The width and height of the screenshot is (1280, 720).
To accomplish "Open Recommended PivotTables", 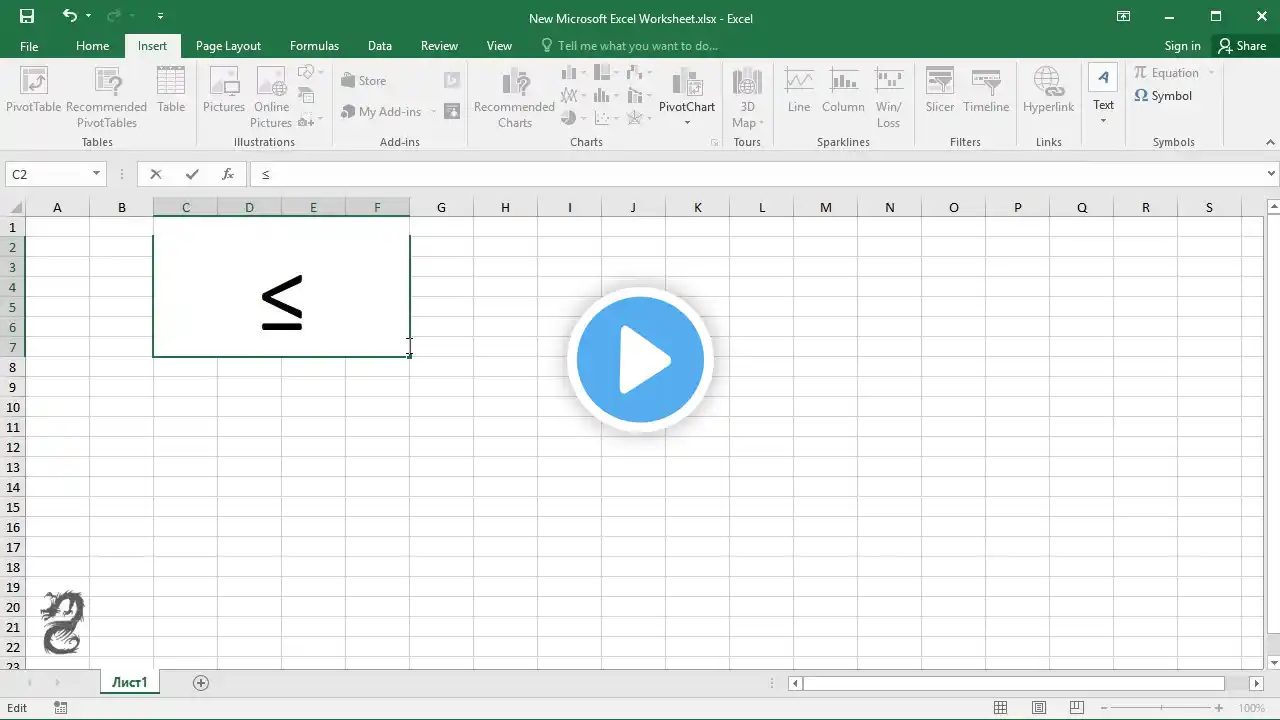I will (x=107, y=97).
